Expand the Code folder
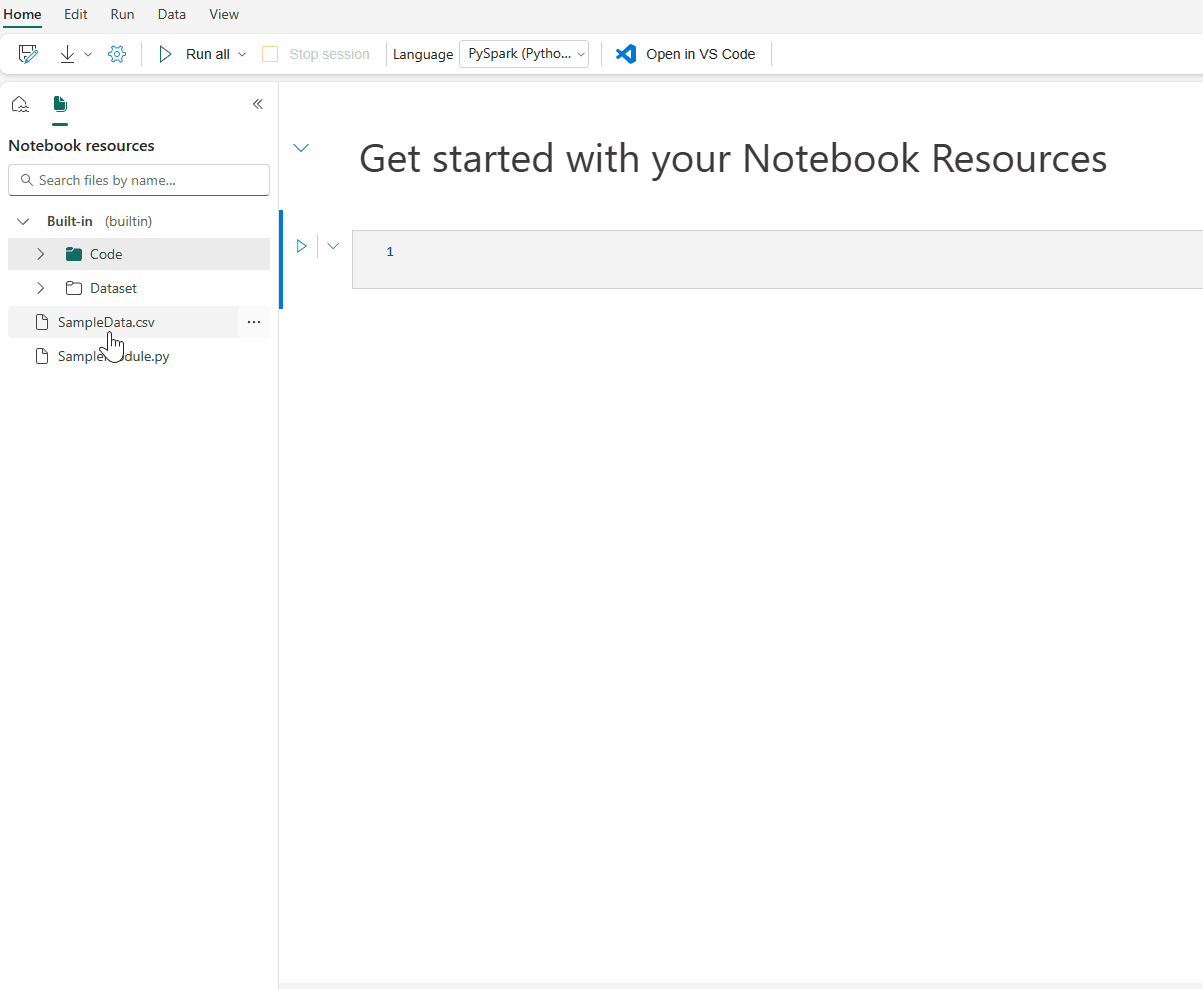This screenshot has height=989, width=1203. coord(40,254)
